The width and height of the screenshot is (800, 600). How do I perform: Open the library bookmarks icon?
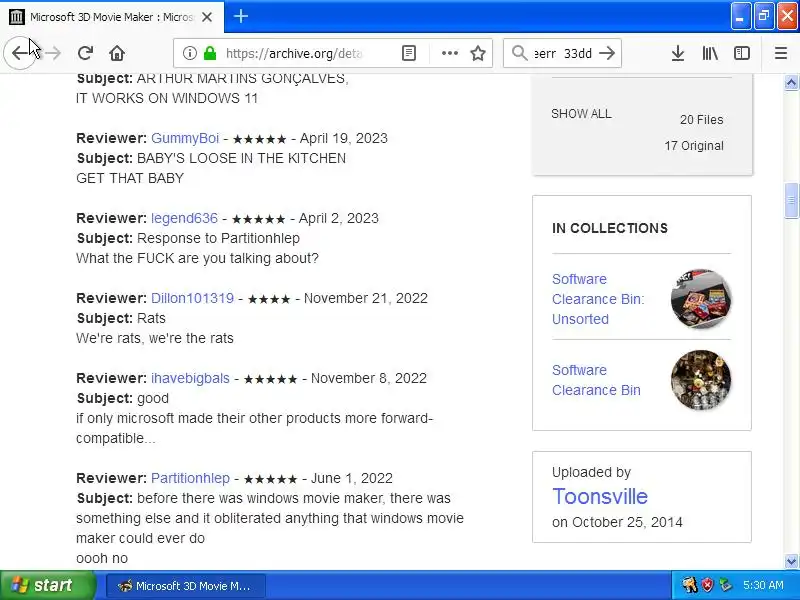tap(710, 53)
